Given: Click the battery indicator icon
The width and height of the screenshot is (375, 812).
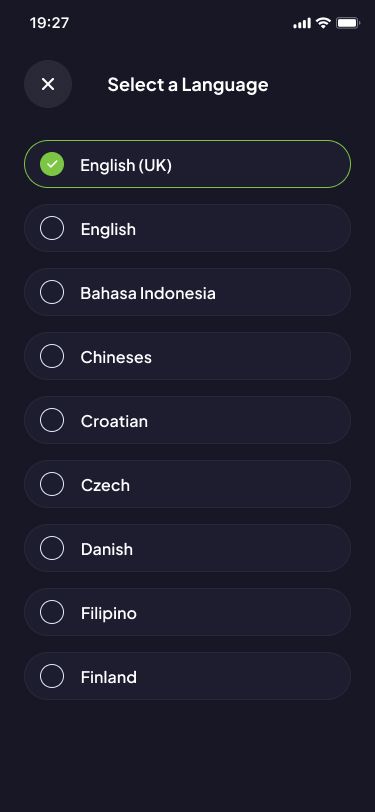Looking at the screenshot, I should (348, 23).
